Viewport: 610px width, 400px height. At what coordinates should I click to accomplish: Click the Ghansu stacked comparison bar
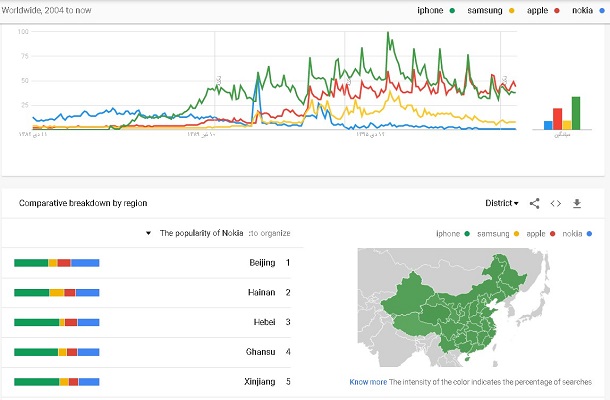pos(57,352)
